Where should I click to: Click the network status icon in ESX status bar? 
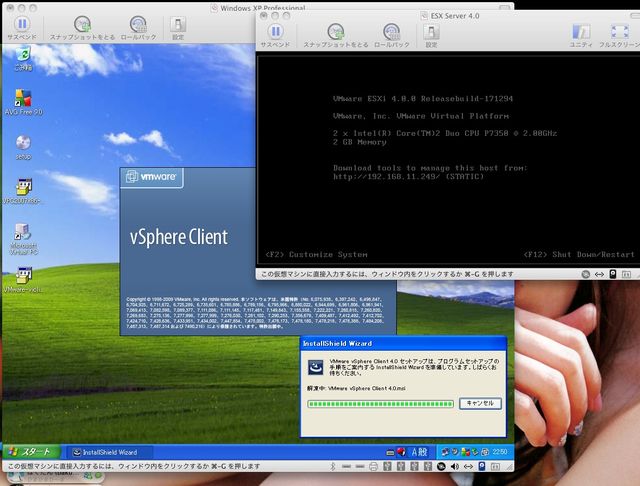tap(599, 274)
